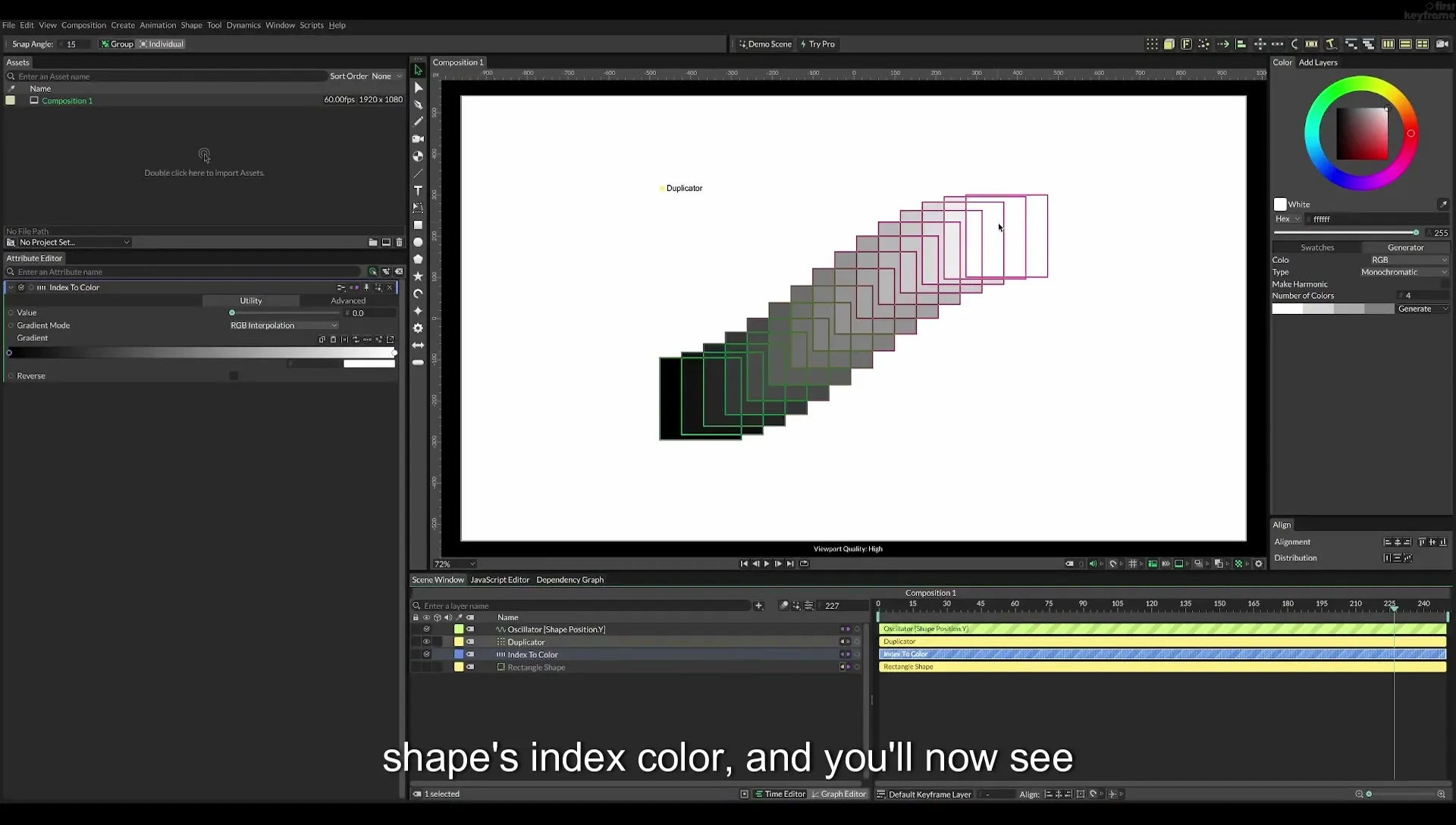The height and width of the screenshot is (825, 1456).
Task: Select the Camera tool
Action: (418, 139)
